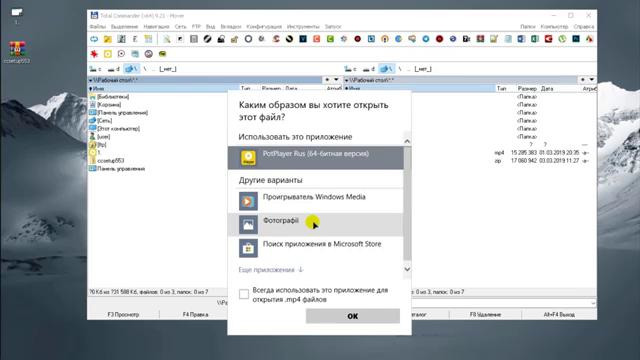Open the Инструменты menu
Image resolution: width=640 pixels, height=360 pixels.
(x=303, y=27)
